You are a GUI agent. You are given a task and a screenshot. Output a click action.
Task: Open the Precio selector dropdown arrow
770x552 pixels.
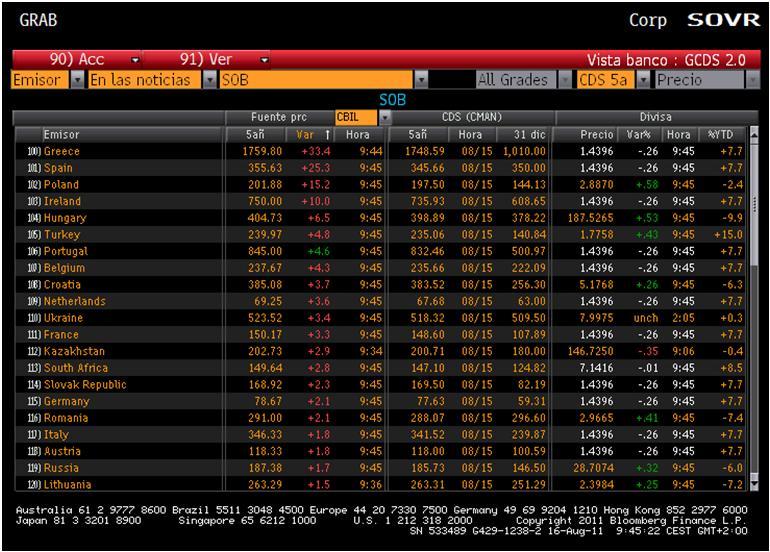click(x=752, y=80)
